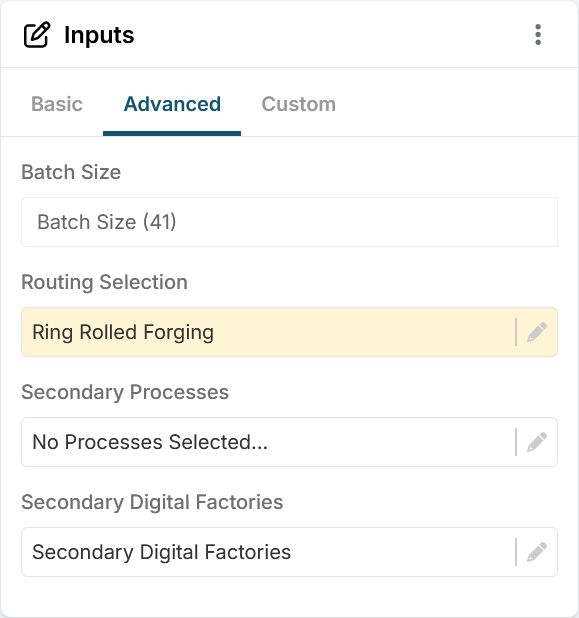Click the Secondary Processes label
579x618 pixels.
tap(125, 392)
